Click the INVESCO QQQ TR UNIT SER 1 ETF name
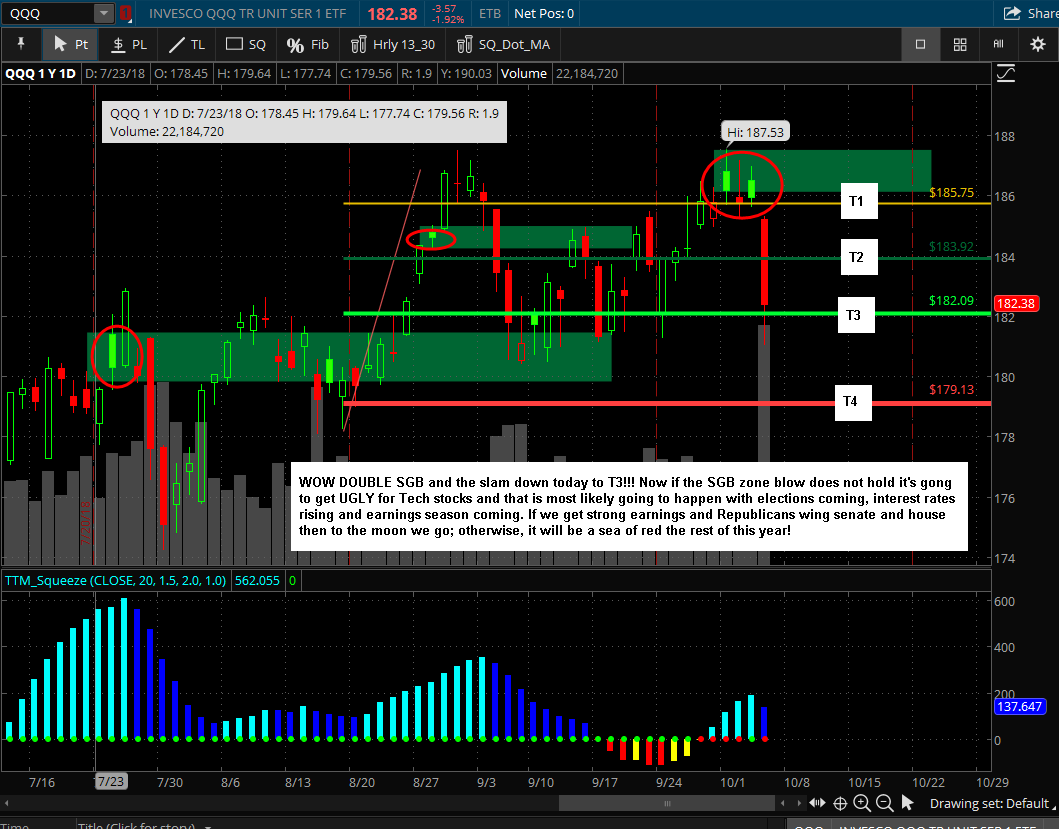The image size is (1059, 829). click(247, 14)
